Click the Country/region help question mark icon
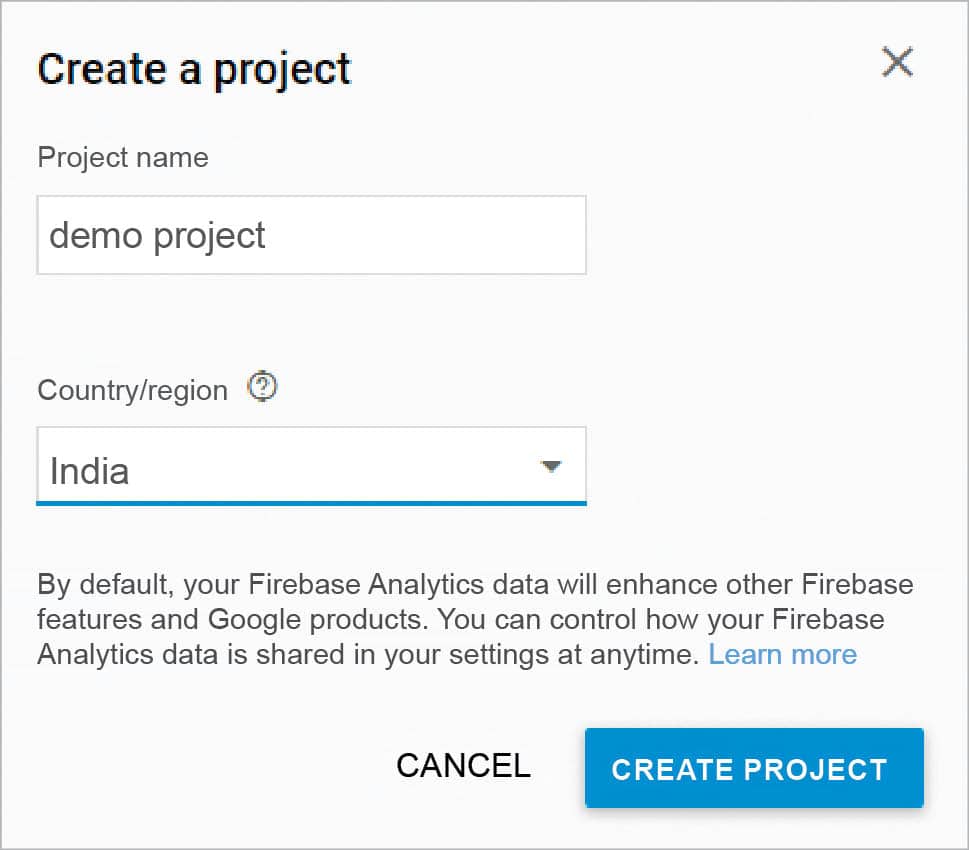Screen dimensions: 969x850 click(x=262, y=387)
